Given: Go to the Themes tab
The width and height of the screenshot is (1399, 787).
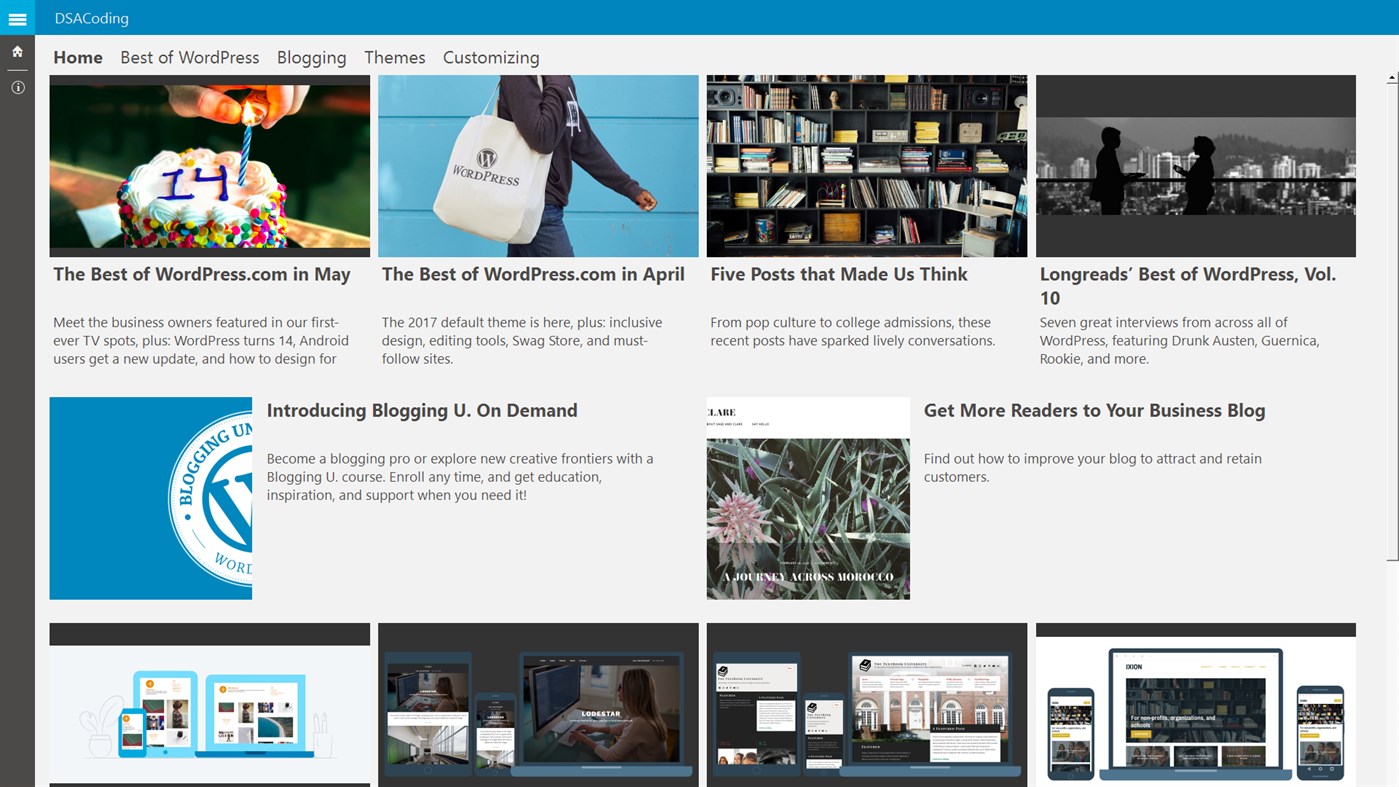Looking at the screenshot, I should pyautogui.click(x=395, y=58).
